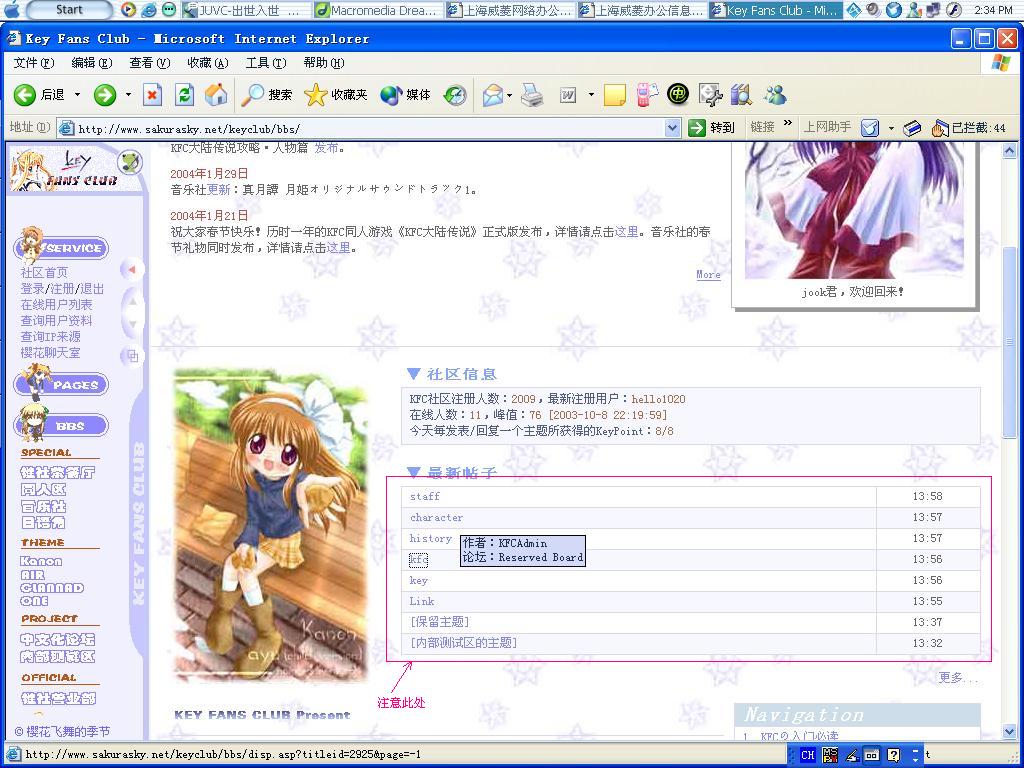Click the 已拦截:44 popup blocker button
This screenshot has width=1024, height=768.
tap(969, 128)
